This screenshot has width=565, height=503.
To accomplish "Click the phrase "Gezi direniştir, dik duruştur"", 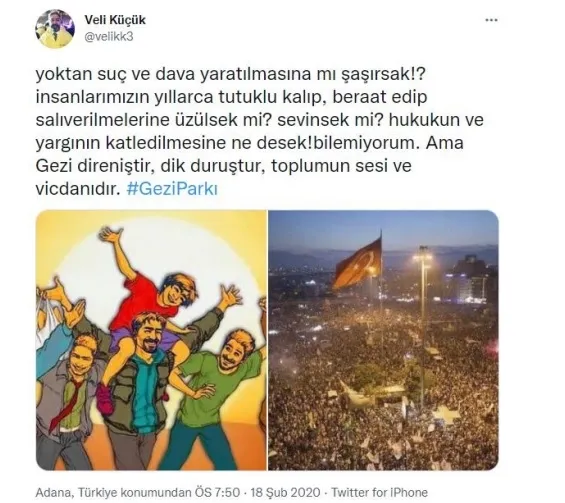I will coord(148,166).
